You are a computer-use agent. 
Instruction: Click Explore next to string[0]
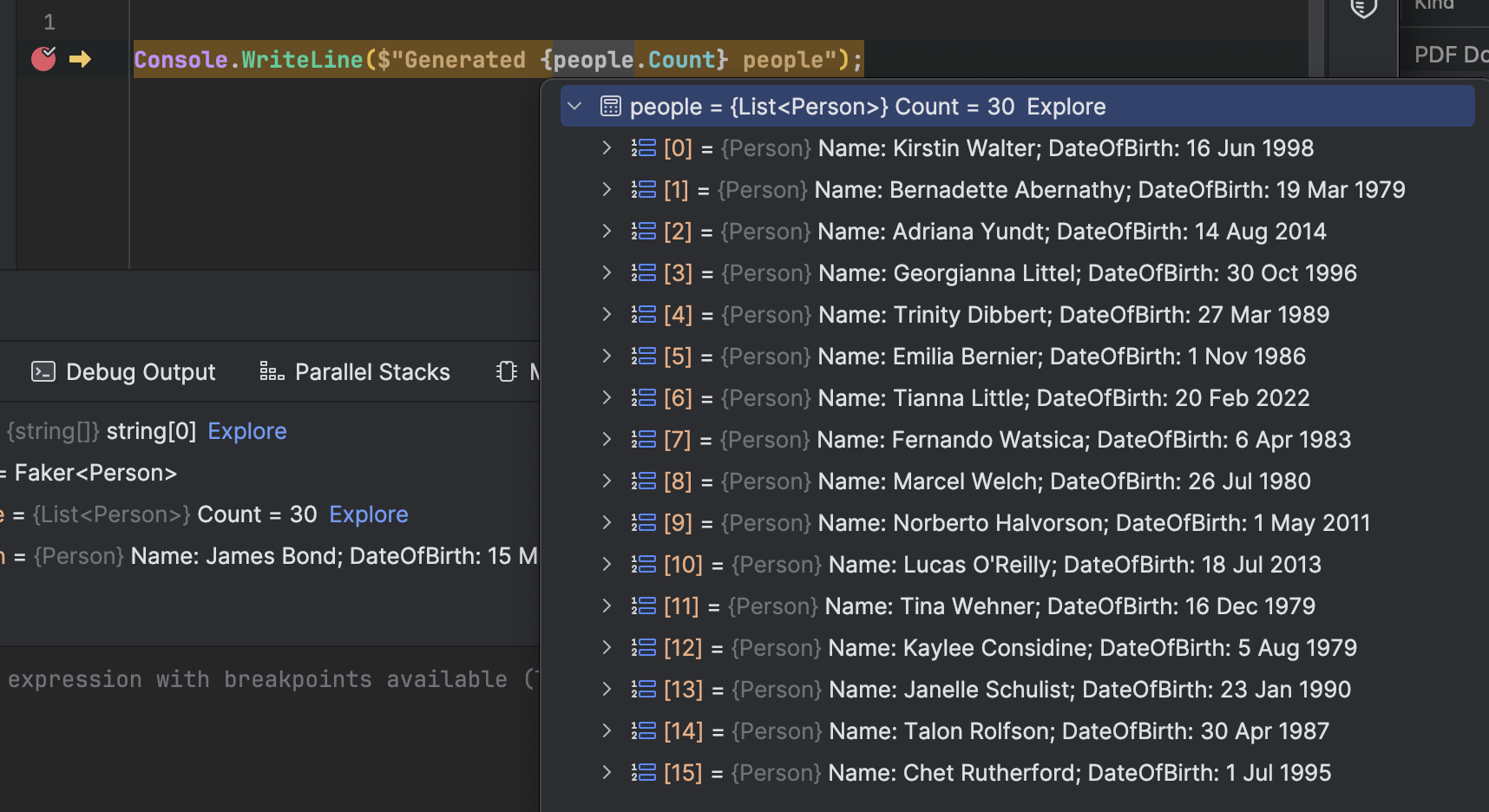click(246, 430)
